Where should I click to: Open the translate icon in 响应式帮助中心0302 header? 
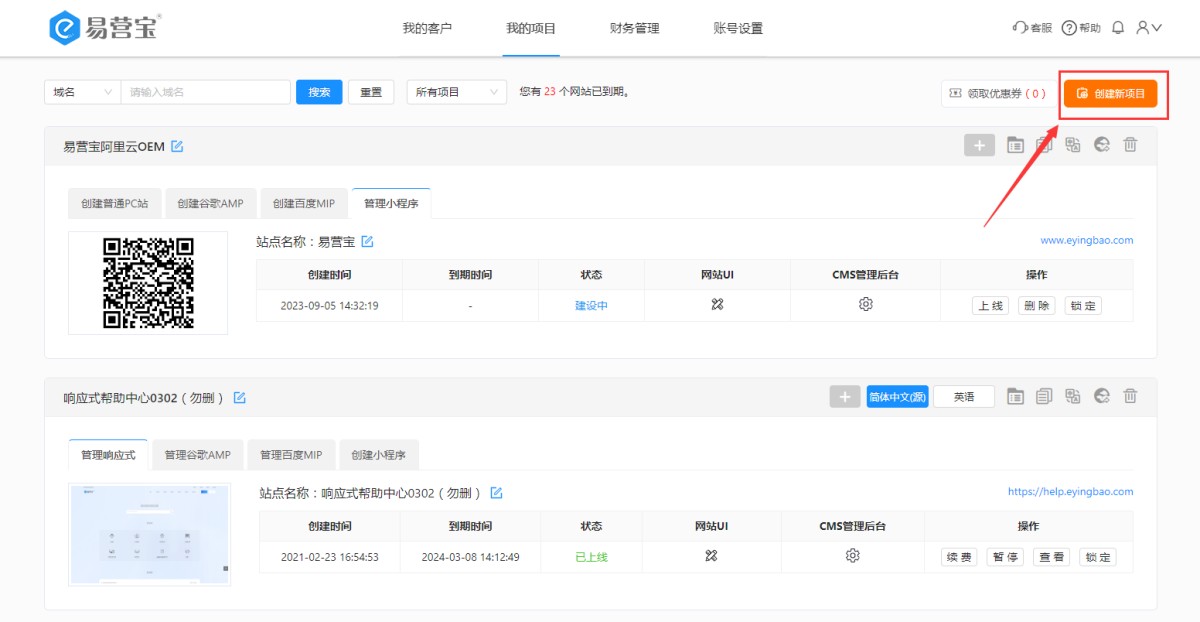(1073, 397)
